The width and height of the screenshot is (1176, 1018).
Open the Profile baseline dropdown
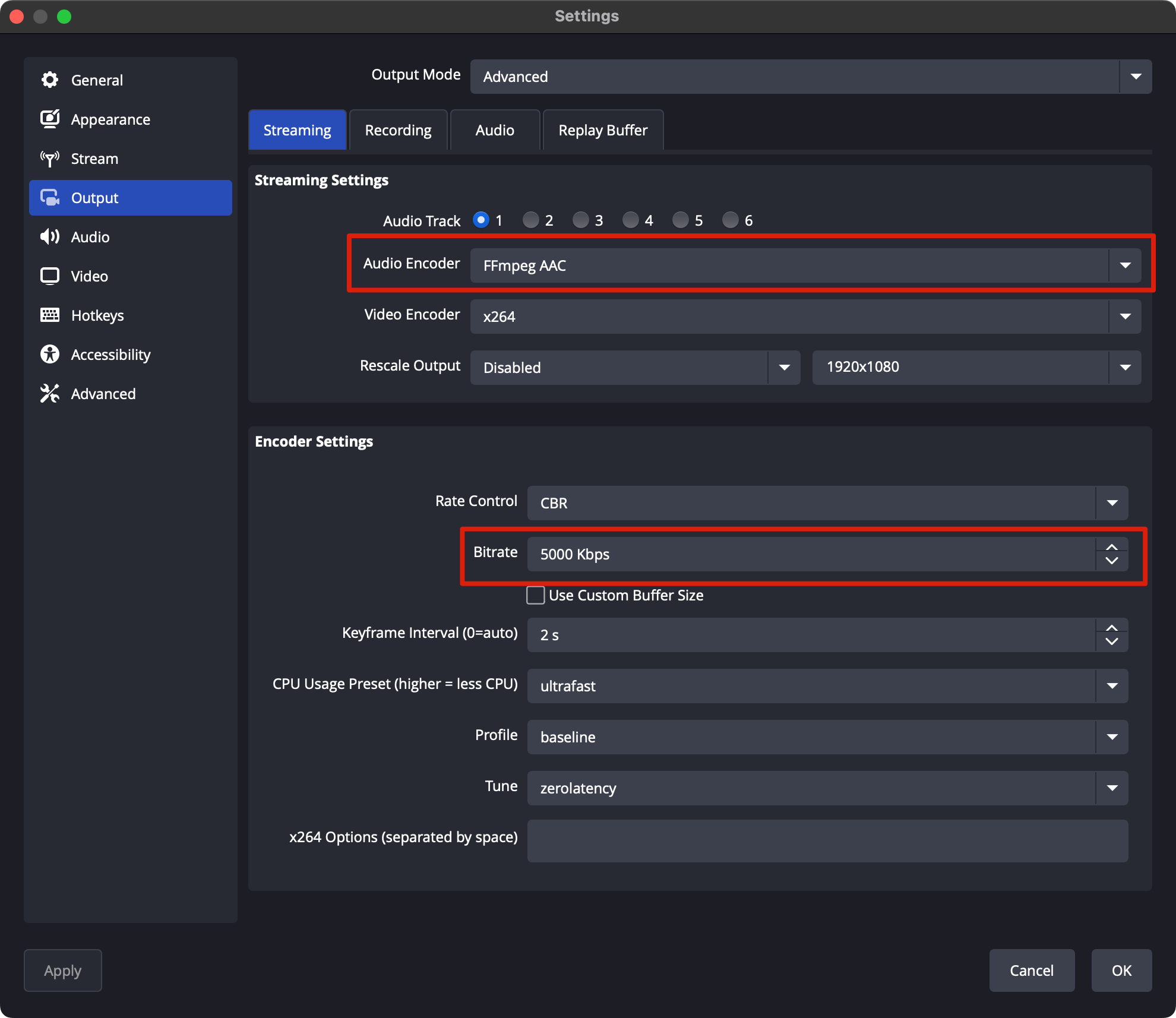click(827, 736)
